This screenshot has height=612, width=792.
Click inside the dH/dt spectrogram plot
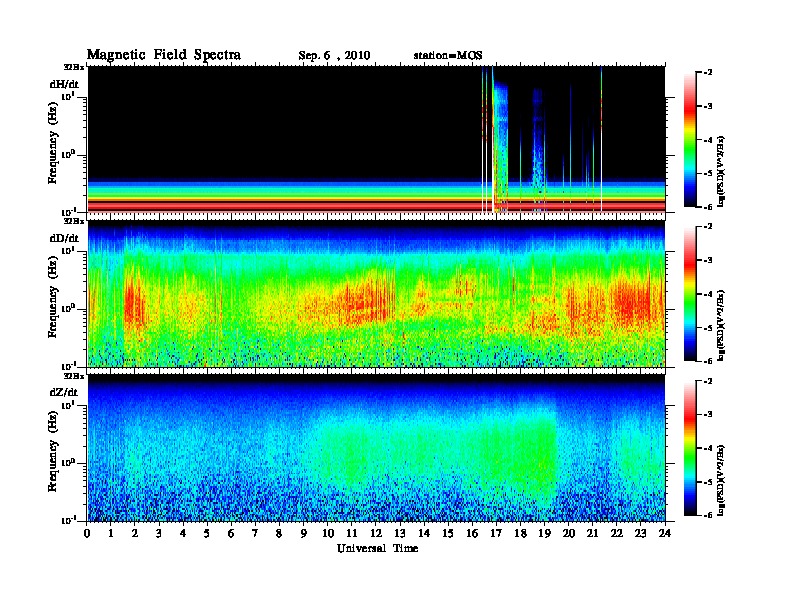[x=376, y=139]
